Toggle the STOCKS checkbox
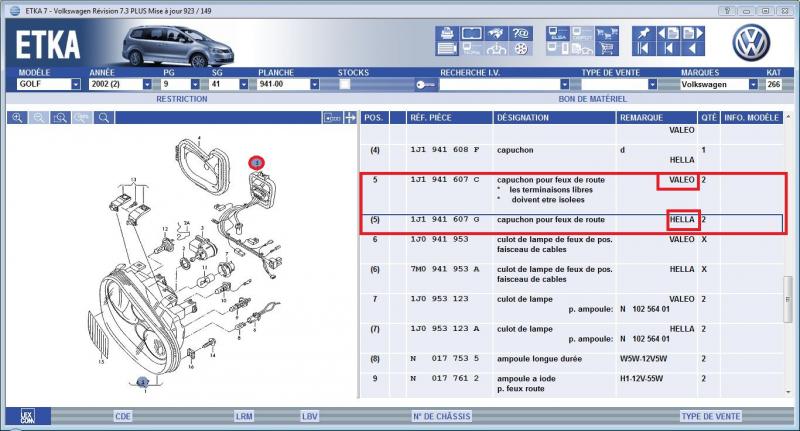 tap(345, 84)
